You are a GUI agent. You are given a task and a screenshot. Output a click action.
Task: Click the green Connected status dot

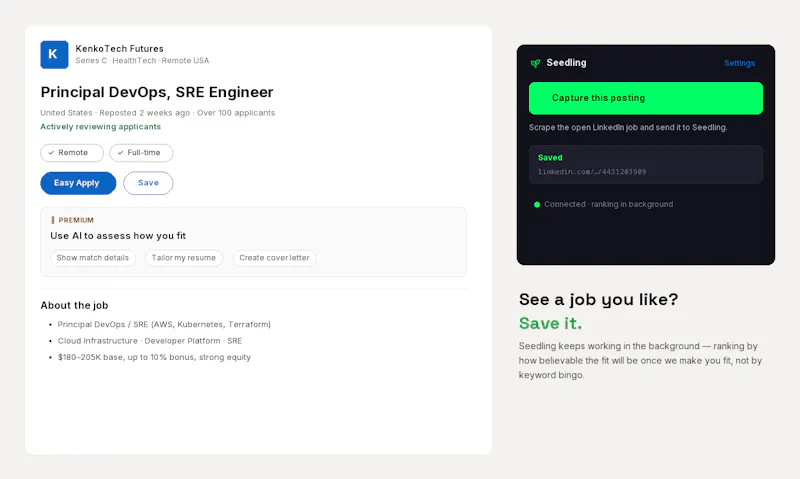click(x=537, y=205)
